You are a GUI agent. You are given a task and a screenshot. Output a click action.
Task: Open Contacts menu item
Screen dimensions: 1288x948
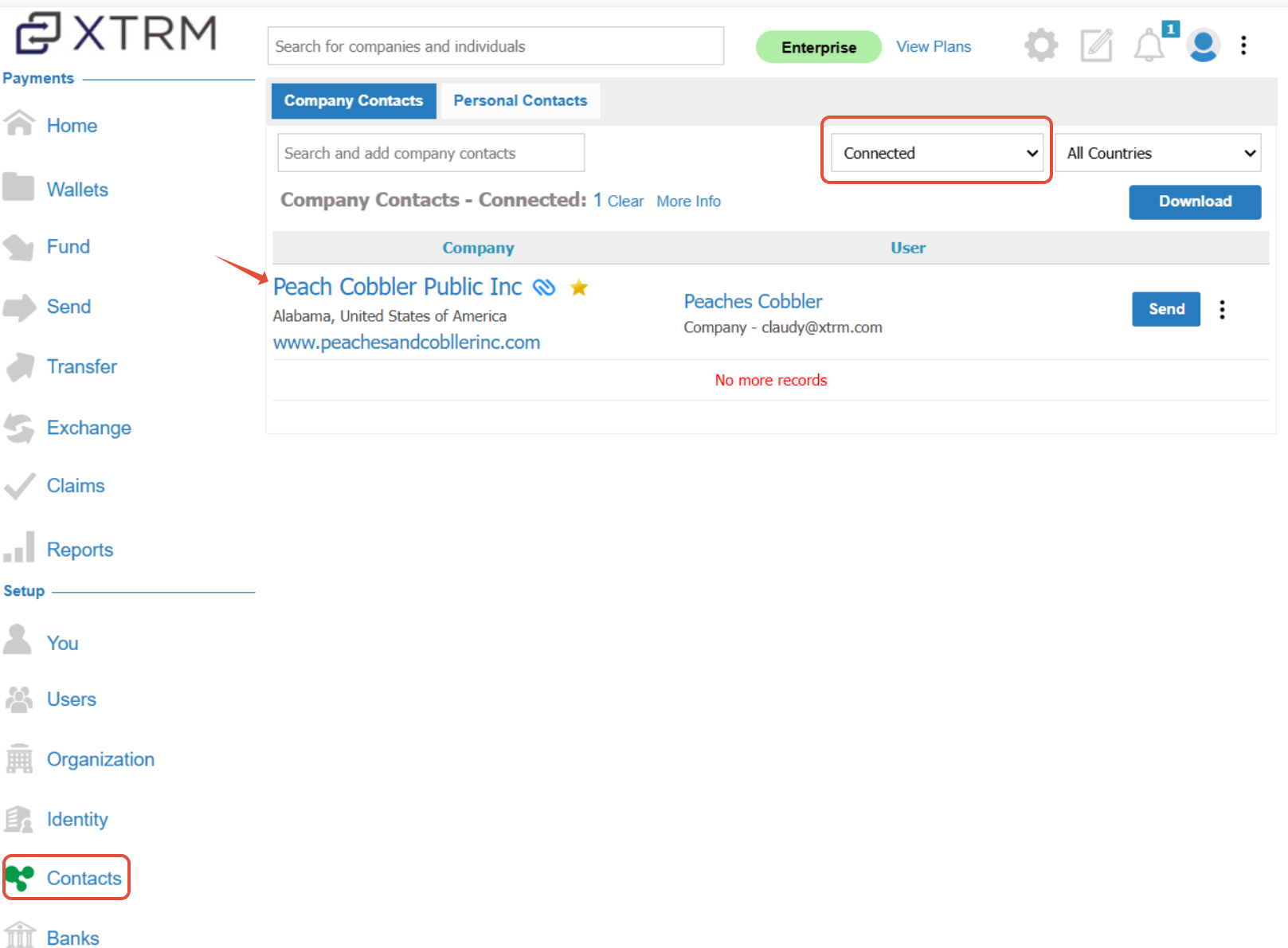tap(84, 878)
